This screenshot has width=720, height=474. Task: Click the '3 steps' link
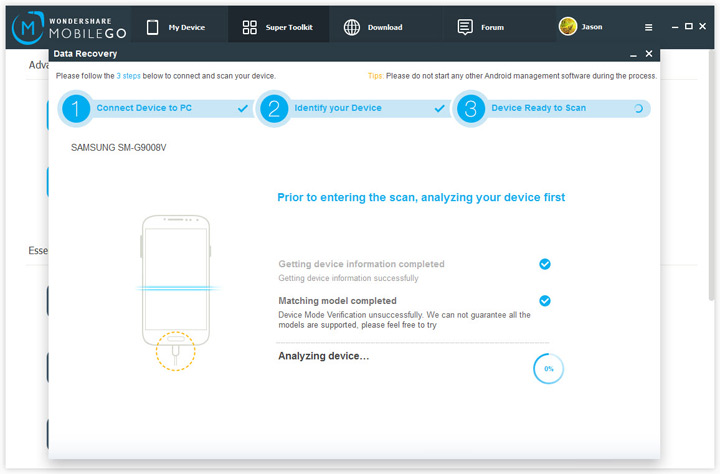128,76
